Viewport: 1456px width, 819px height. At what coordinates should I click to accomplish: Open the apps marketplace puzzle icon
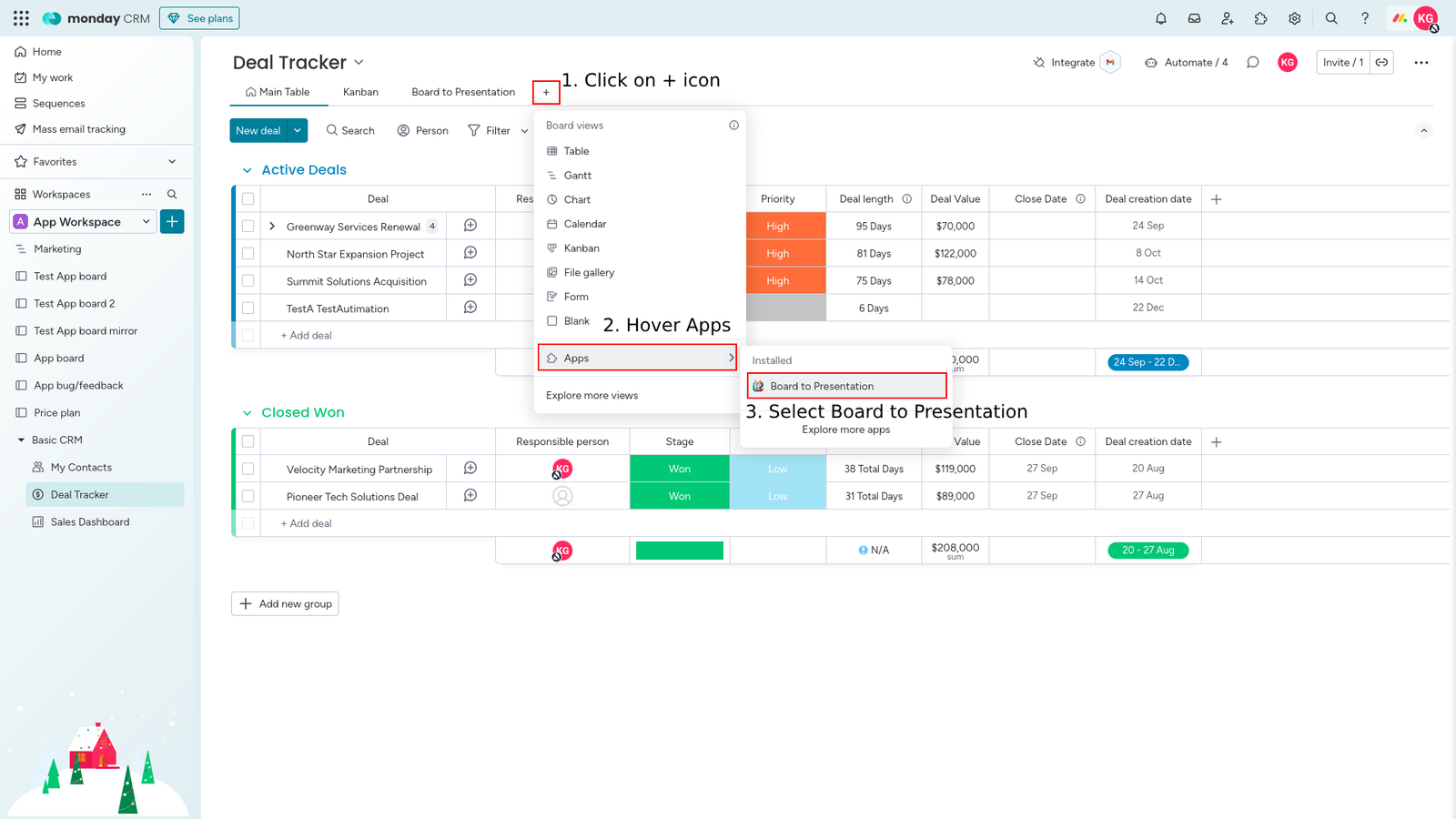pos(1260,18)
